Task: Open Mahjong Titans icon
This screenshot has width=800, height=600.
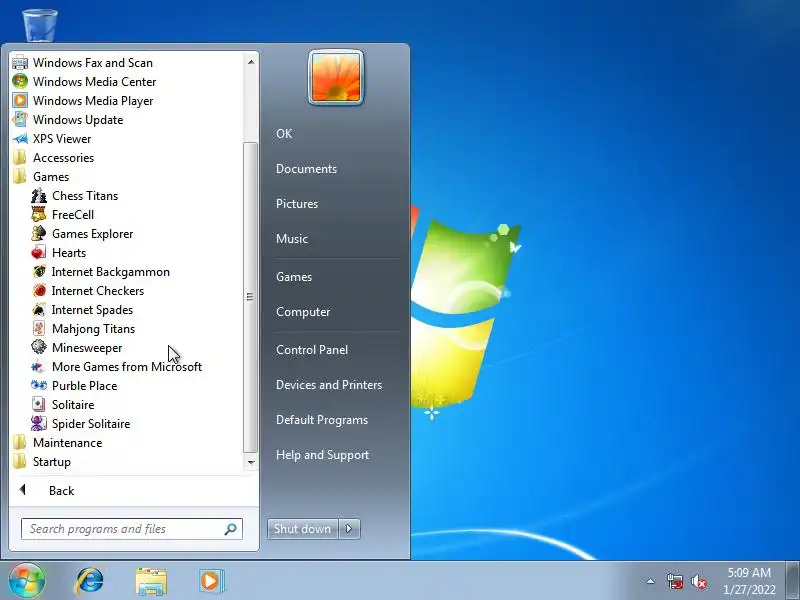Action: 39,329
